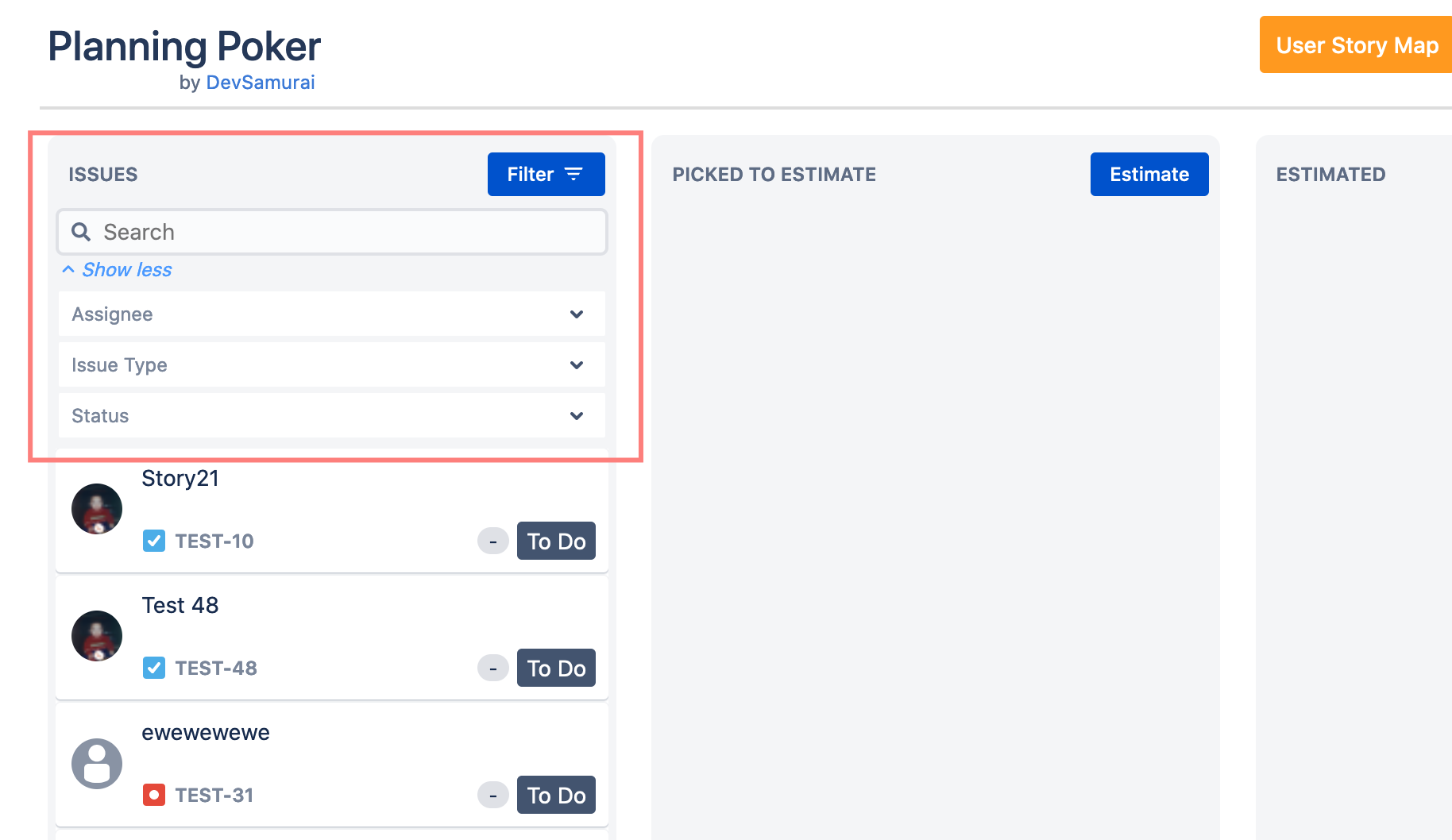Click the Filter button
Screen dimensions: 1452x840
click(x=546, y=174)
